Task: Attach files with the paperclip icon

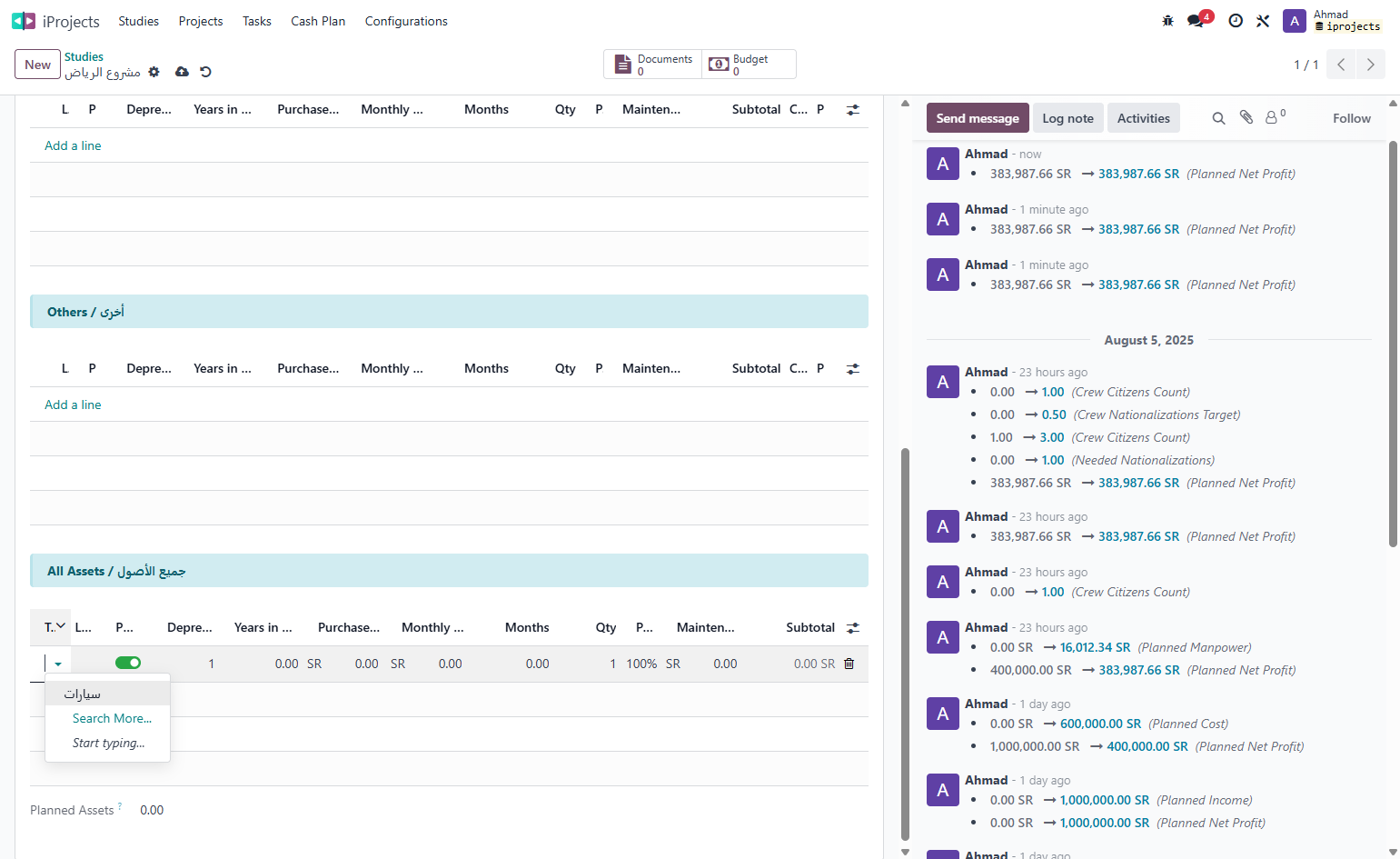Action: [1246, 118]
